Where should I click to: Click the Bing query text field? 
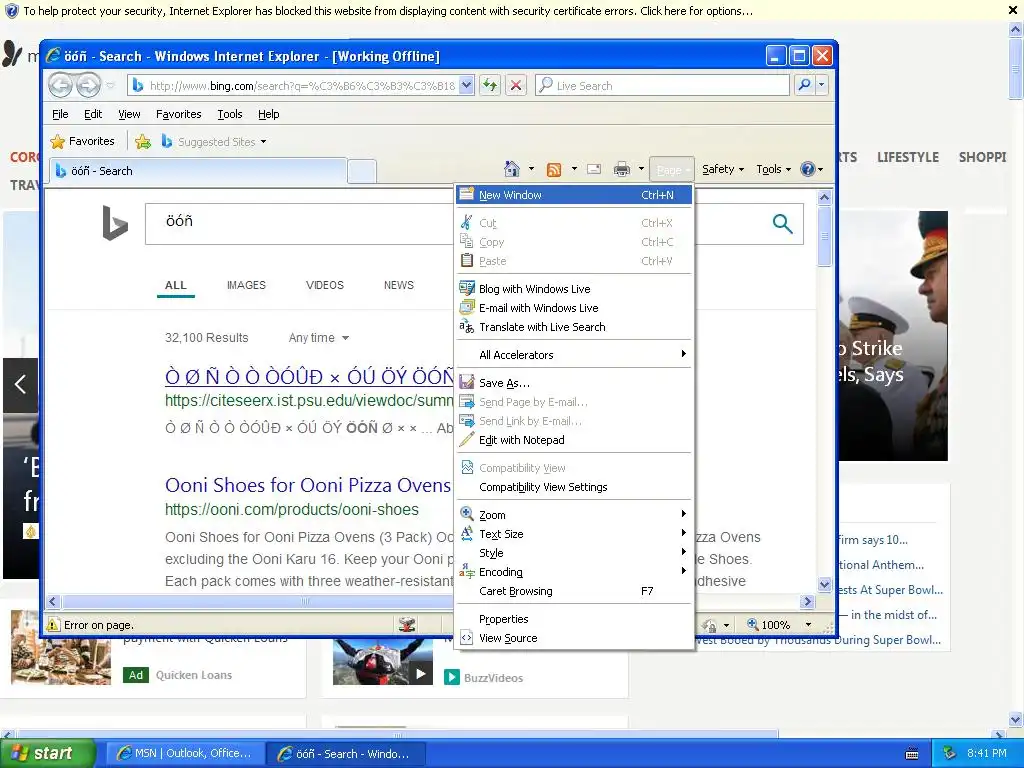point(300,223)
